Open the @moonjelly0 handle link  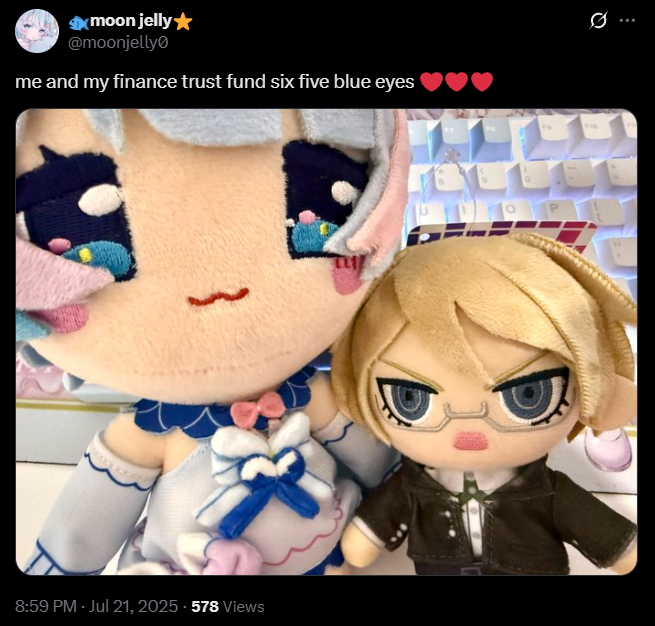pos(118,43)
